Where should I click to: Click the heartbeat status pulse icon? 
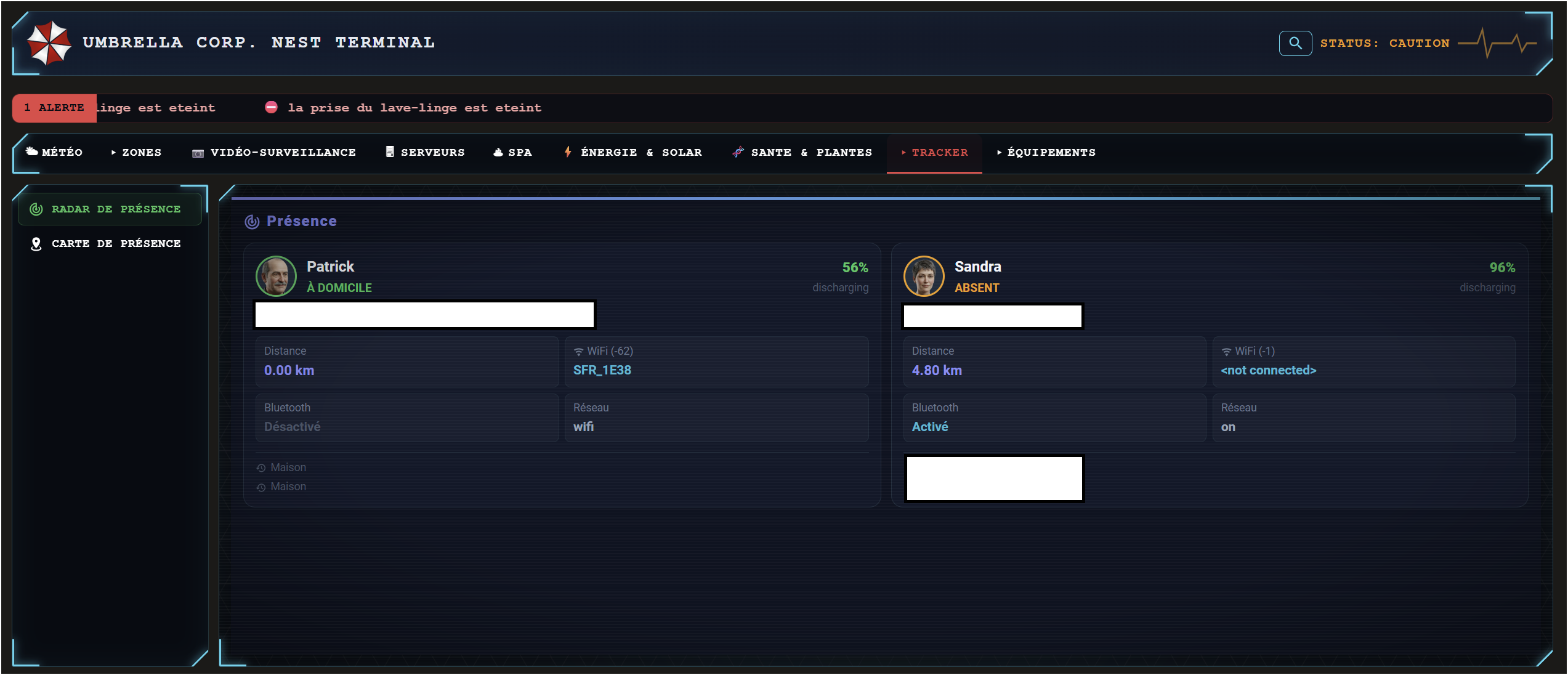click(1498, 43)
